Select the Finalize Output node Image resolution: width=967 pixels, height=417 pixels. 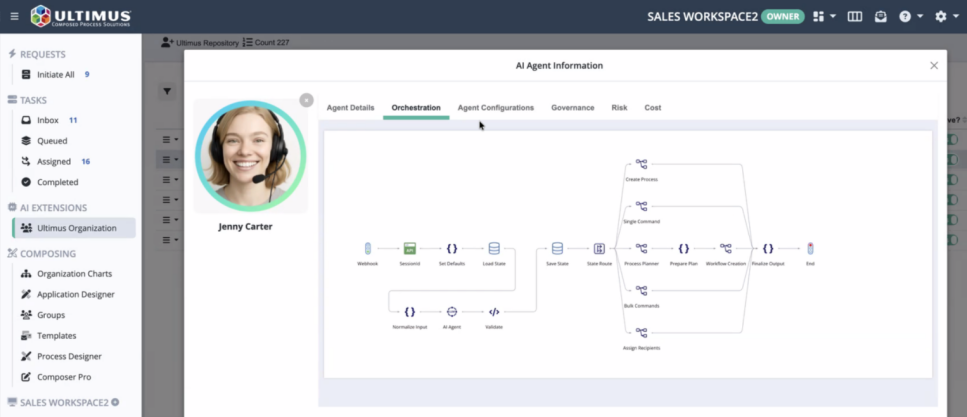(x=768, y=249)
